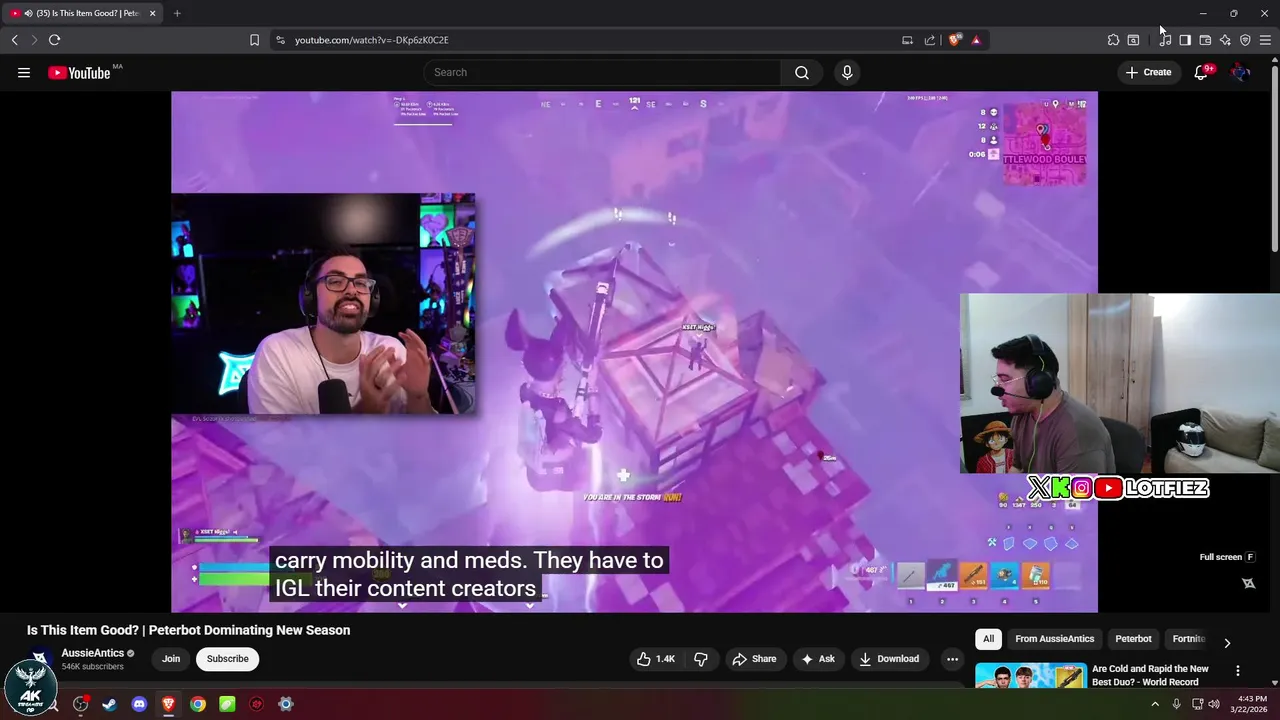The height and width of the screenshot is (720, 1280).
Task: Install app icon in address bar
Action: point(907,40)
